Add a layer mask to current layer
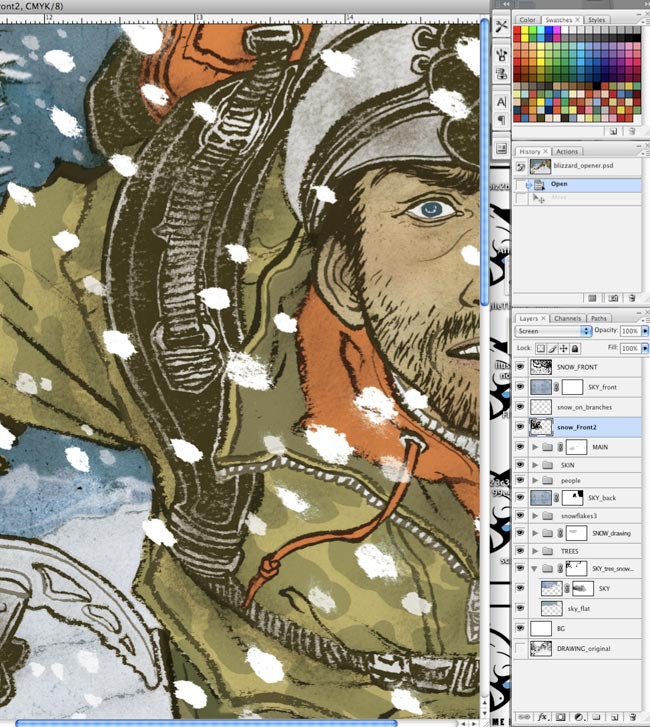This screenshot has height=727, width=650. [x=559, y=718]
